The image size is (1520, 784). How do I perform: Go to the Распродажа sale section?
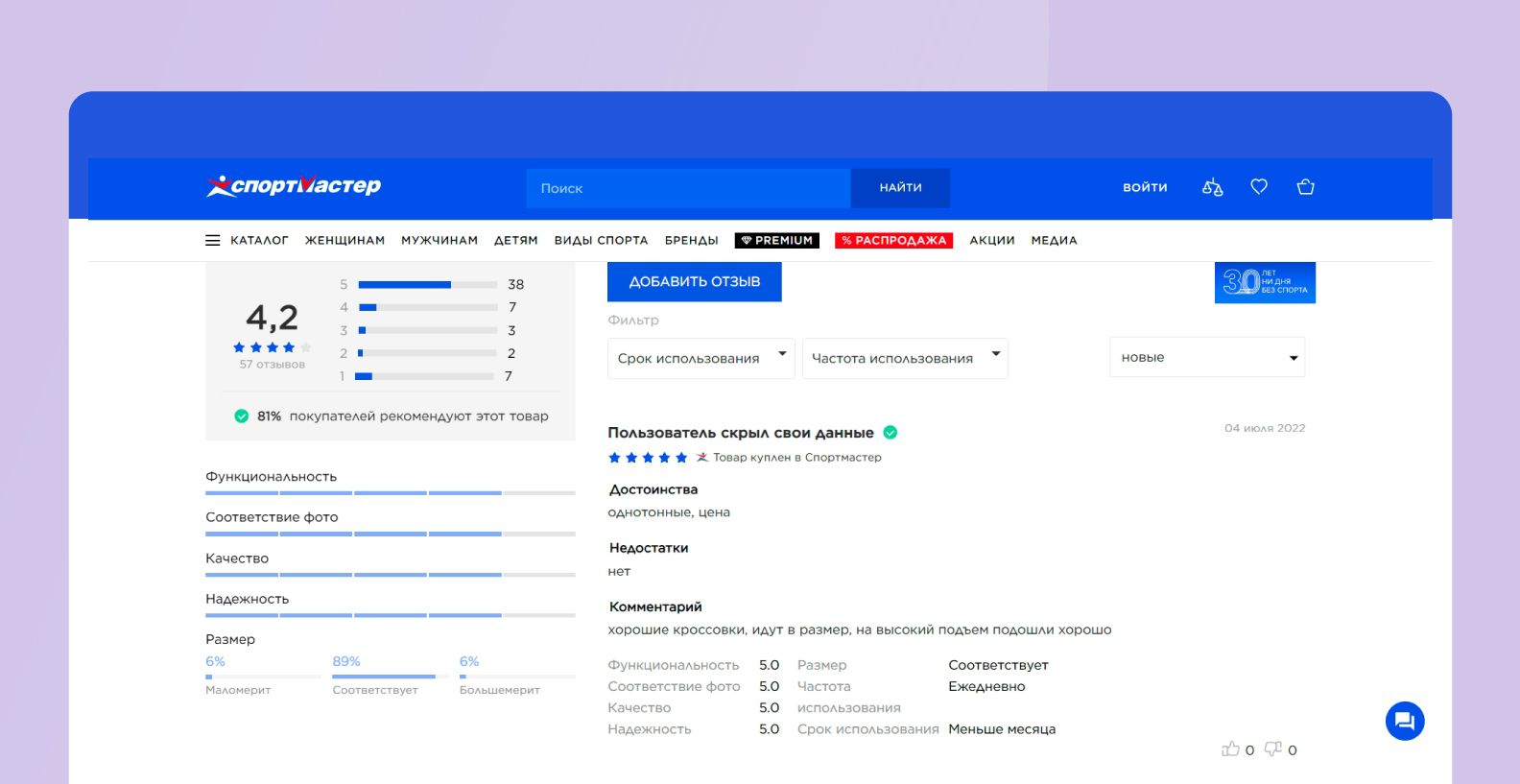[893, 241]
